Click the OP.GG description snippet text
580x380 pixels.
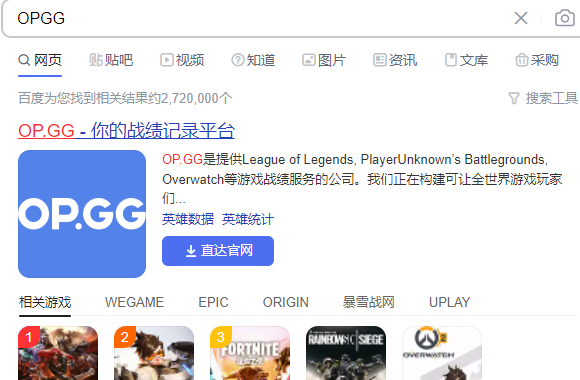(x=362, y=179)
